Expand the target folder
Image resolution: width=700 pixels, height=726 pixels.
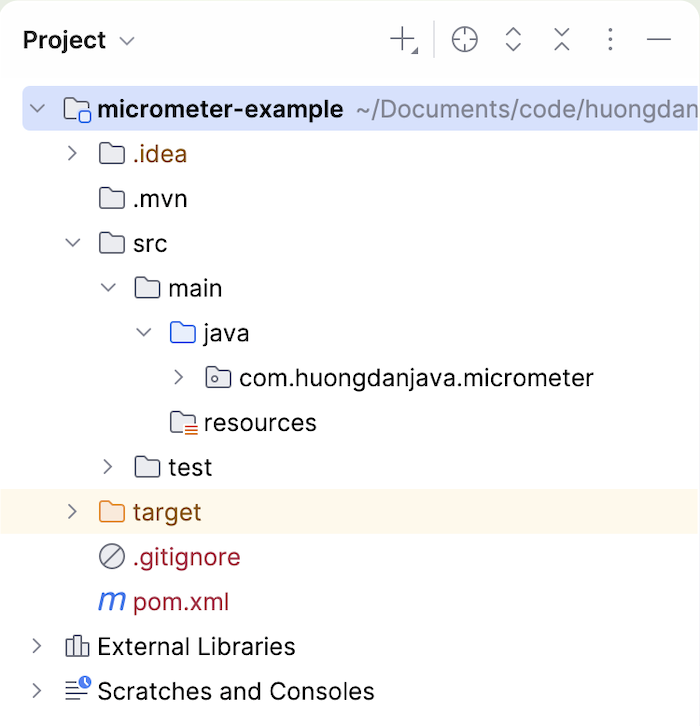pyautogui.click(x=72, y=512)
